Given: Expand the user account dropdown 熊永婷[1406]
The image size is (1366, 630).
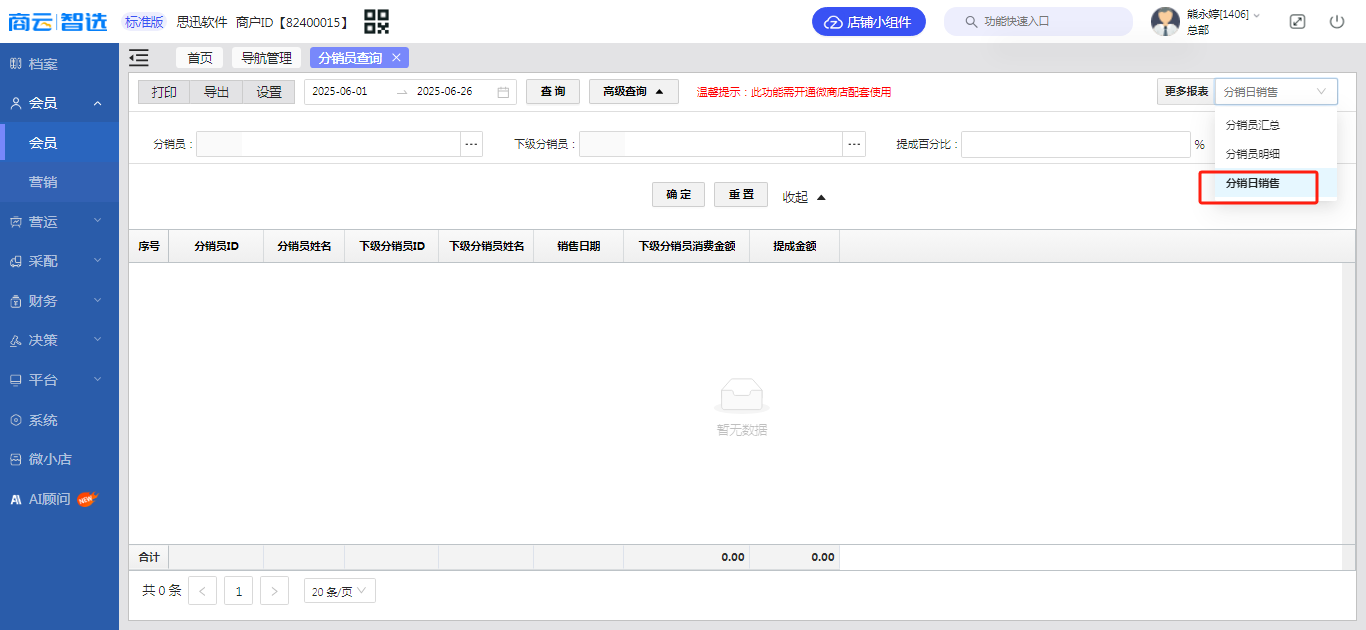Looking at the screenshot, I should pyautogui.click(x=1223, y=14).
